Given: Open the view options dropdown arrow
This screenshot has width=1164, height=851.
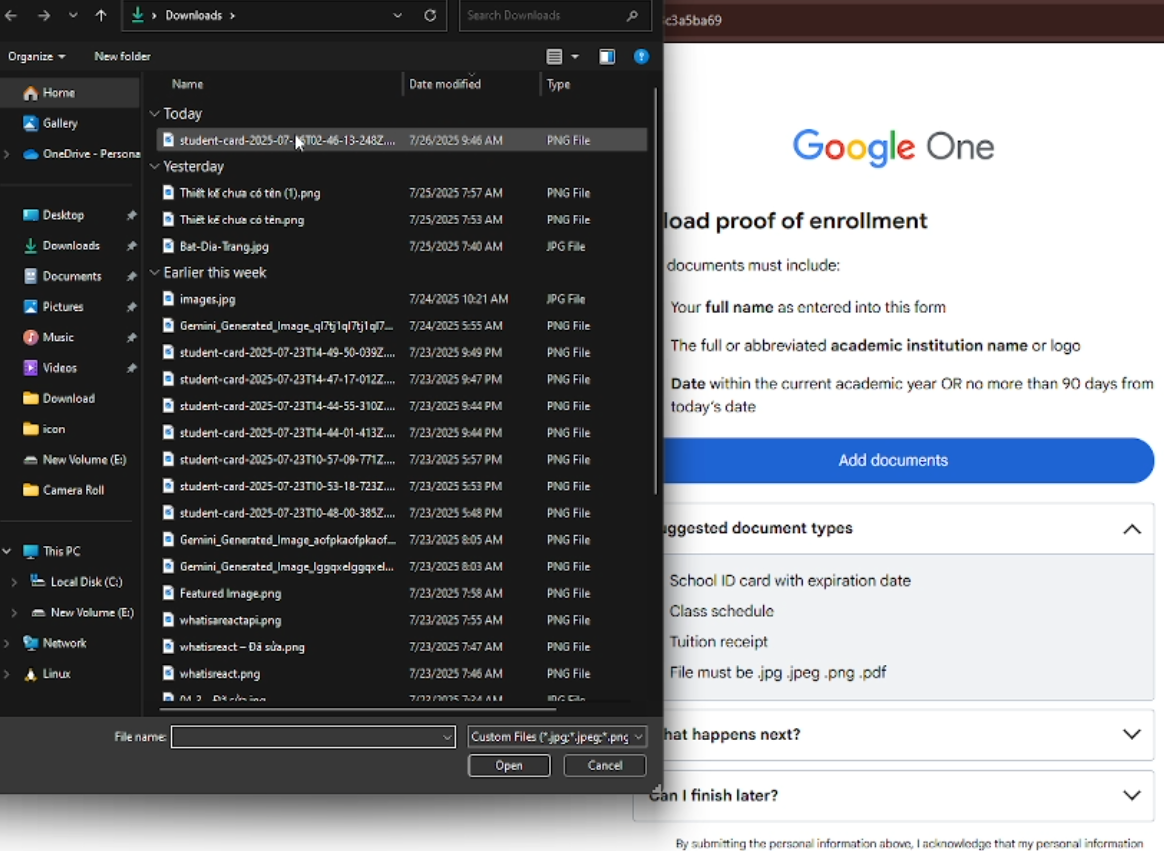Looking at the screenshot, I should click(575, 56).
